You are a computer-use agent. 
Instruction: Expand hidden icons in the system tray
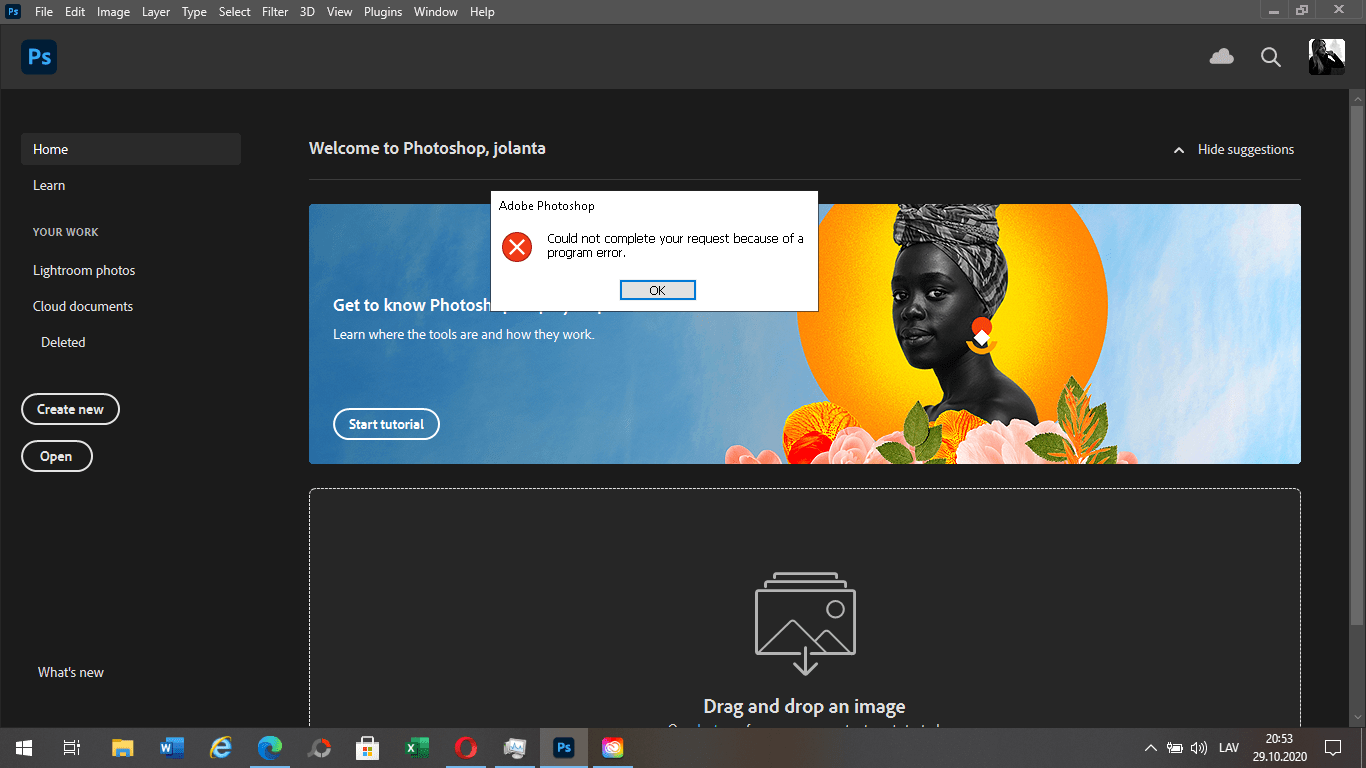click(x=1150, y=747)
